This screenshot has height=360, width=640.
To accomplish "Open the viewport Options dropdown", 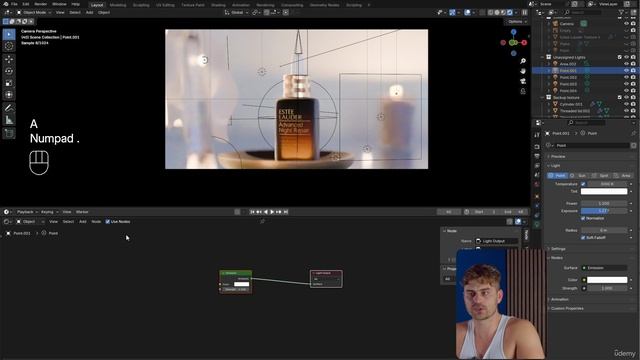I will click(x=517, y=22).
